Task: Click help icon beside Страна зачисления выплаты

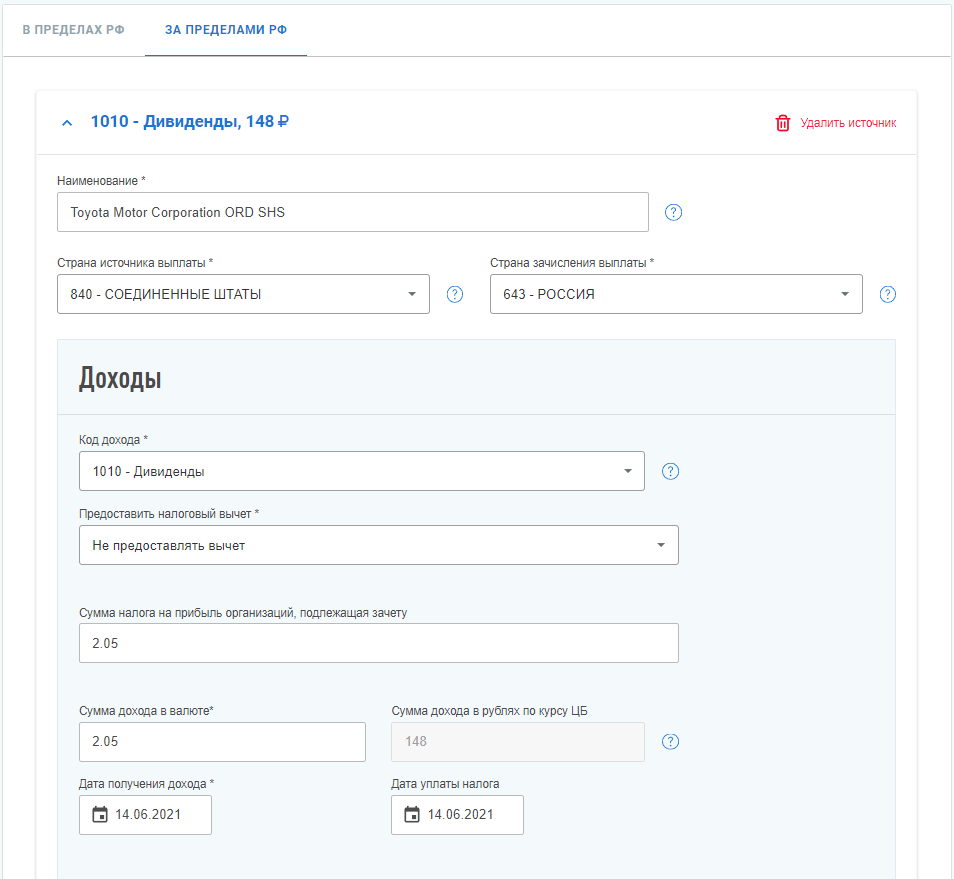Action: tap(887, 294)
